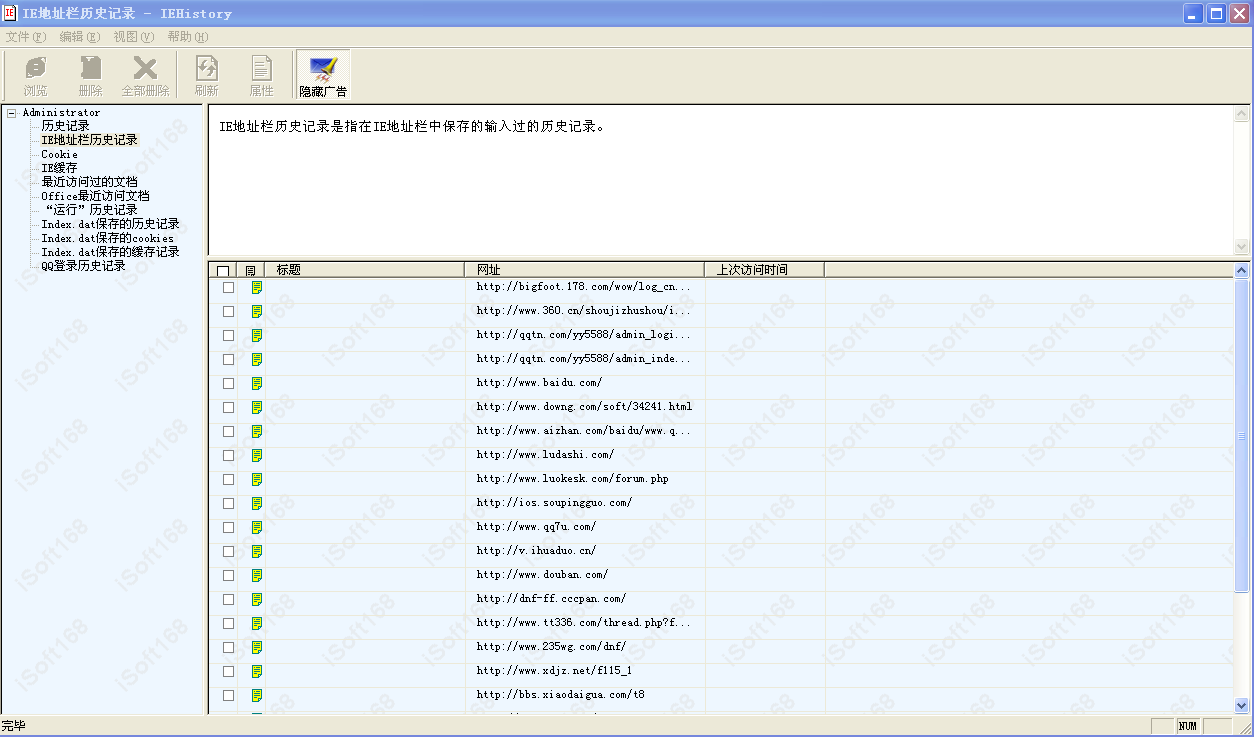Click the note icon for ios.soupingguo.com row
The width and height of the screenshot is (1254, 737).
click(x=257, y=503)
